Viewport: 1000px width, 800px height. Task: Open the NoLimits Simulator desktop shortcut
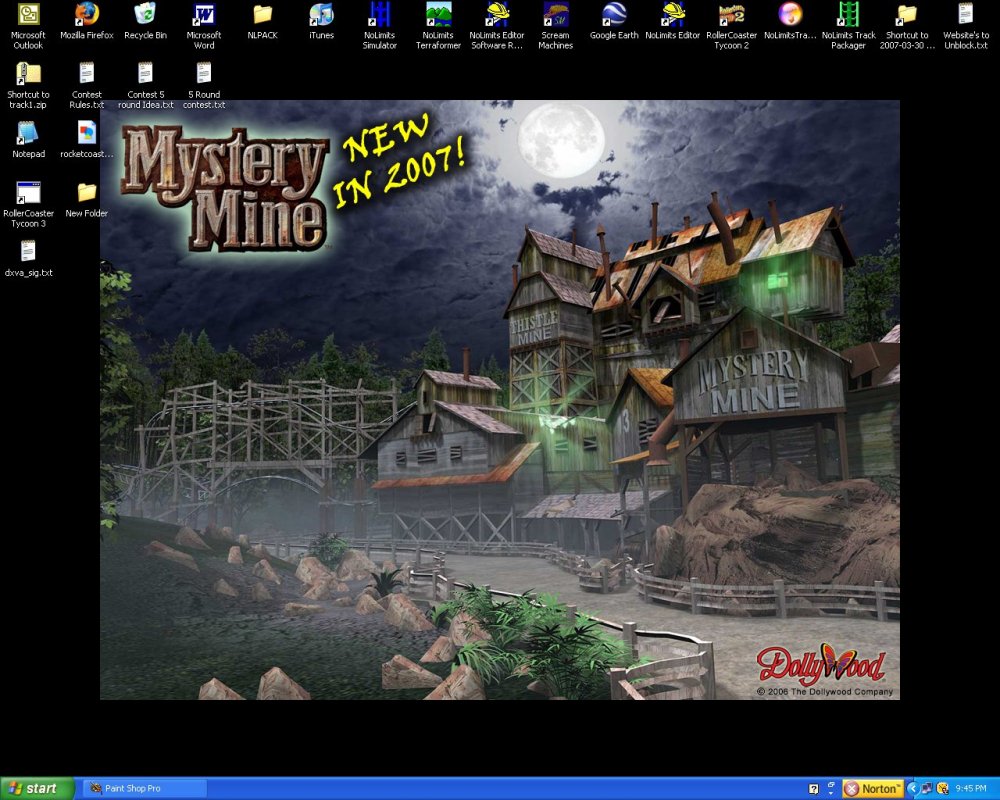coord(379,15)
